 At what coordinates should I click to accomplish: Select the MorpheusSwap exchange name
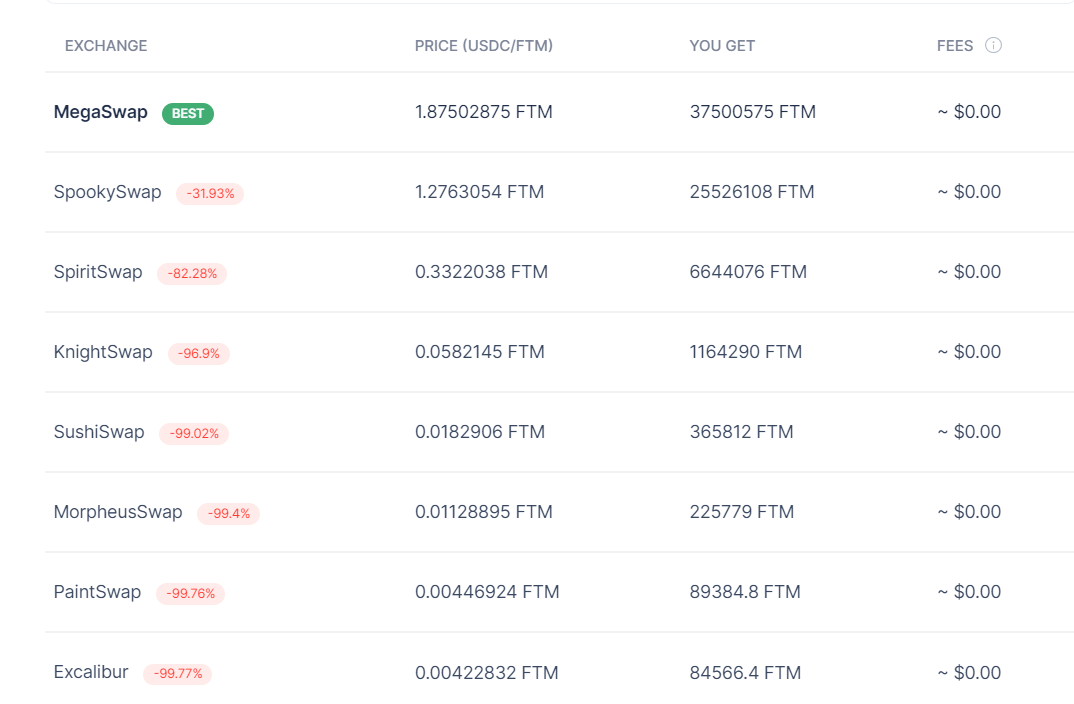pyautogui.click(x=118, y=512)
